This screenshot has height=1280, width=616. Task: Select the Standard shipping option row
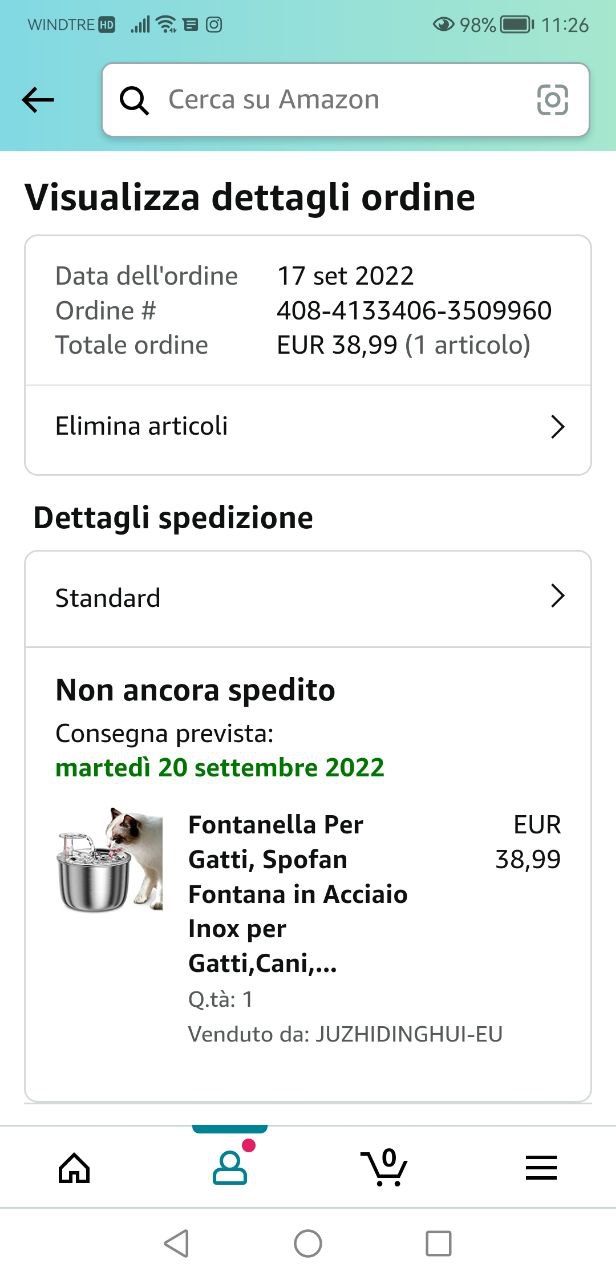click(x=300, y=598)
